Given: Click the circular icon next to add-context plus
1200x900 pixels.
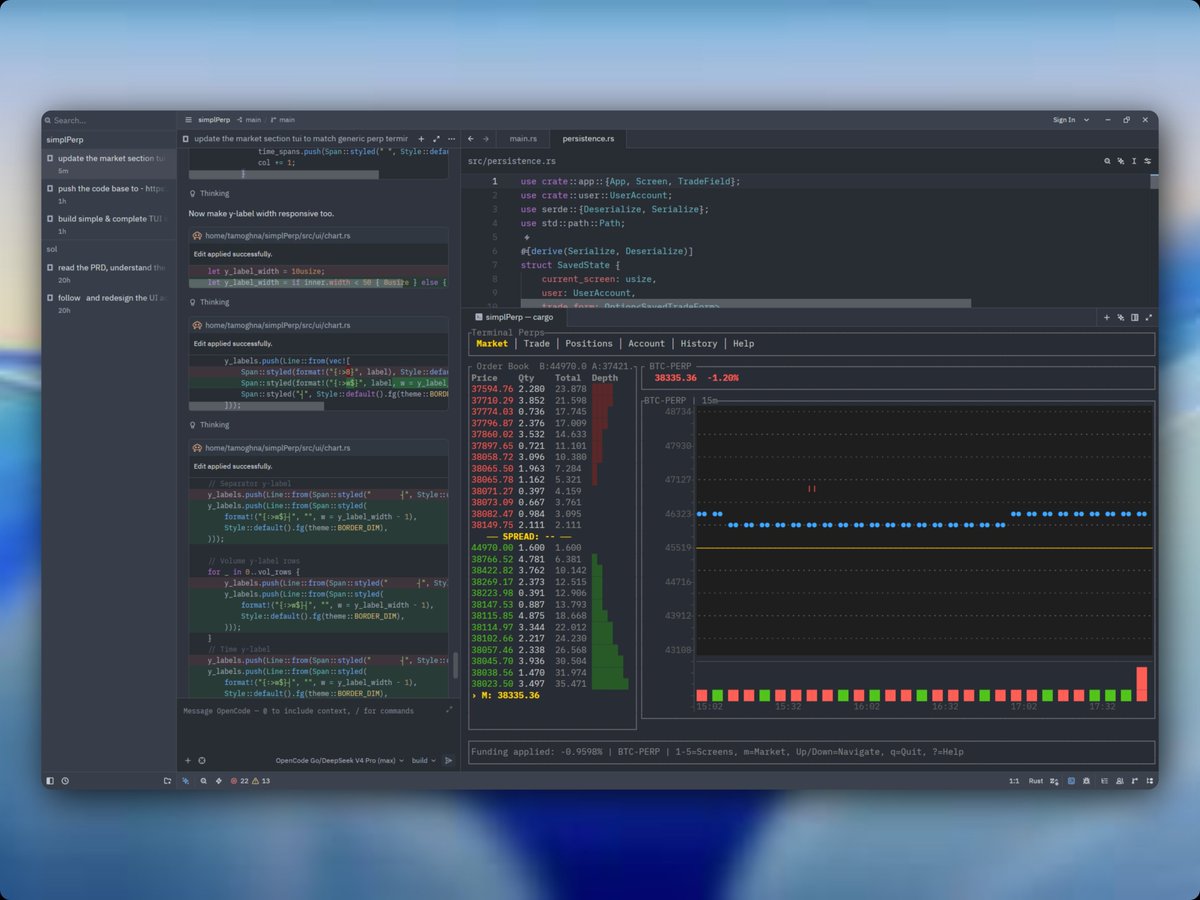Looking at the screenshot, I should (x=201, y=760).
